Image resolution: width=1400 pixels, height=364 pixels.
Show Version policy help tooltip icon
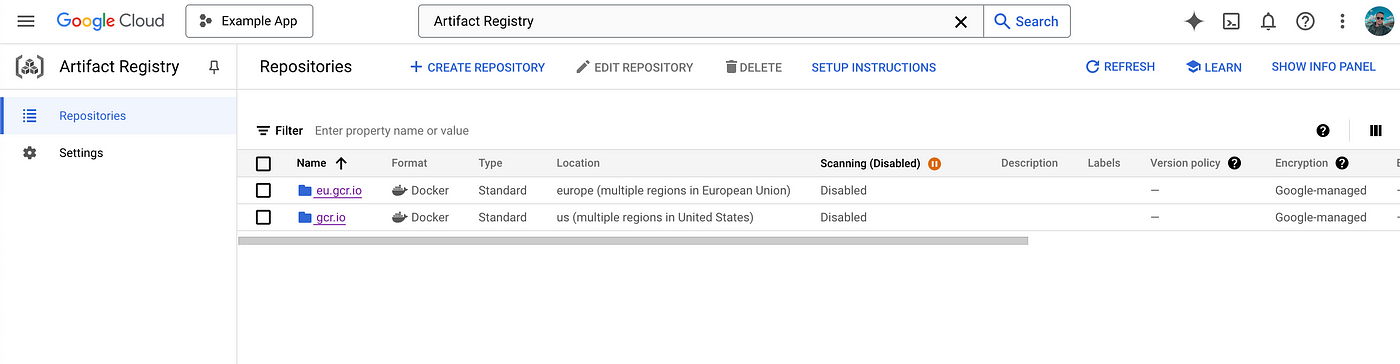point(1235,163)
